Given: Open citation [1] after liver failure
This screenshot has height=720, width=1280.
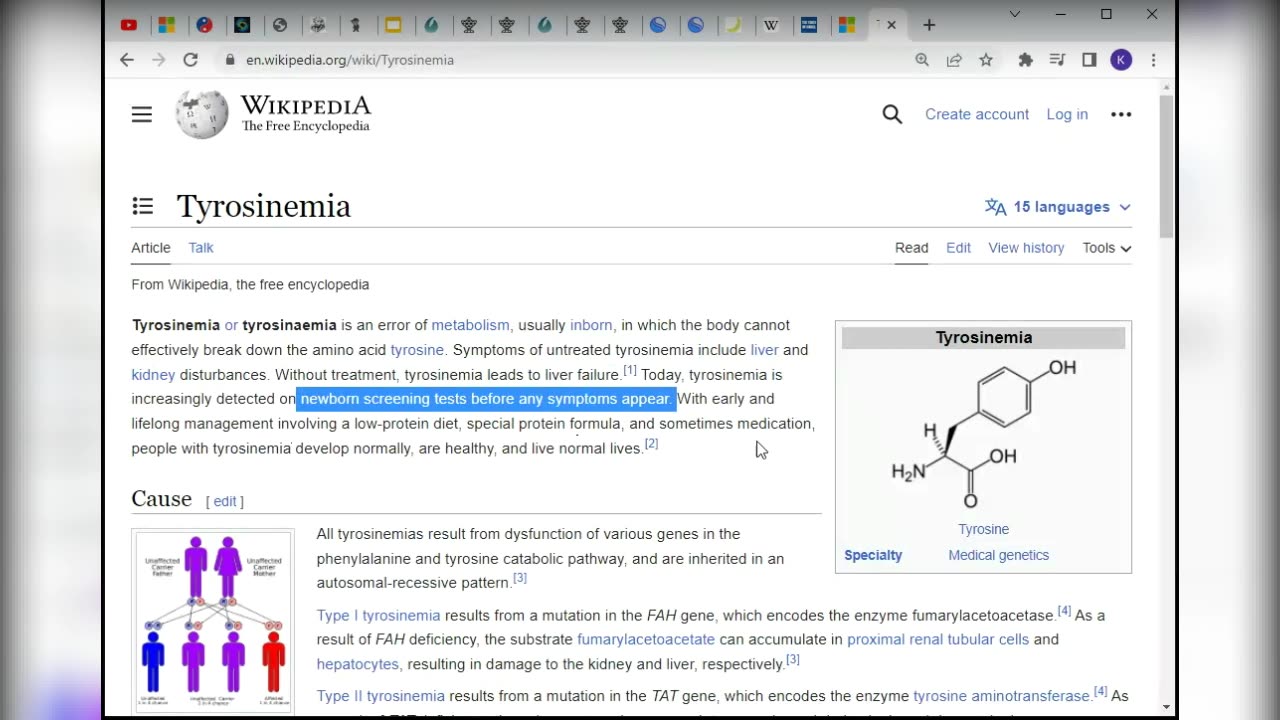Looking at the screenshot, I should (630, 370).
